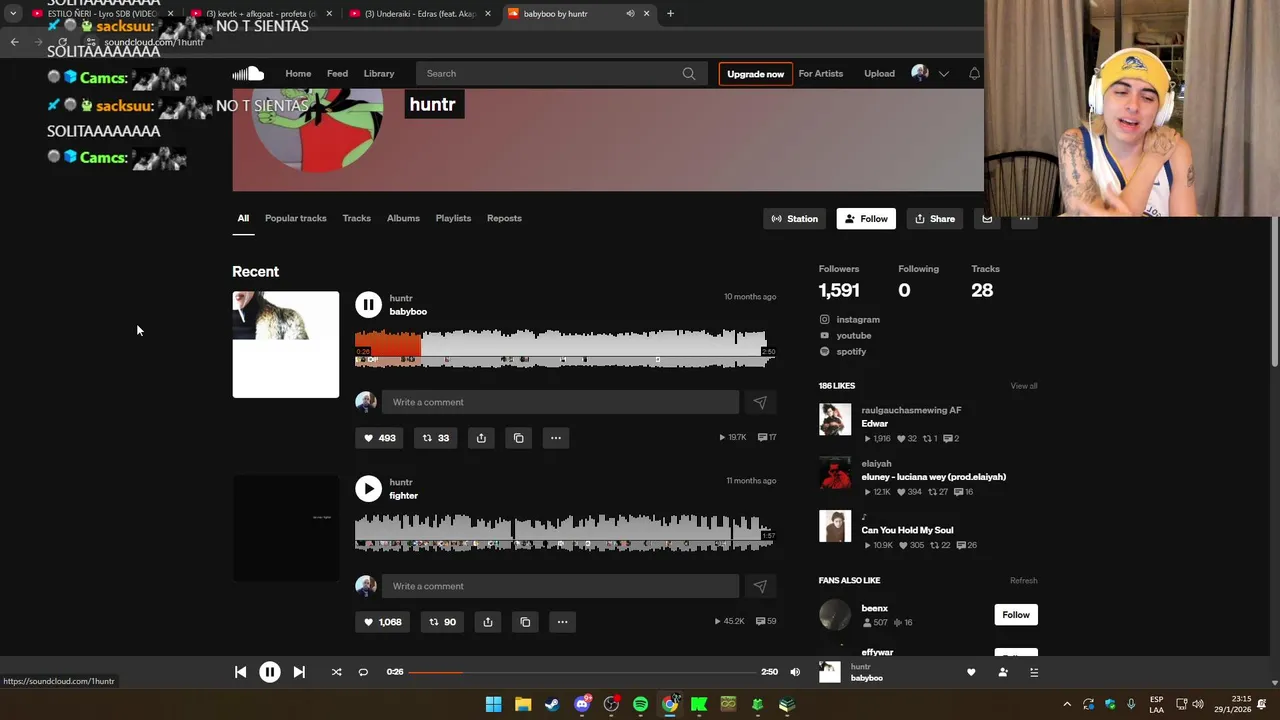The height and width of the screenshot is (720, 1280).
Task: Share the babyboo track
Action: [481, 437]
